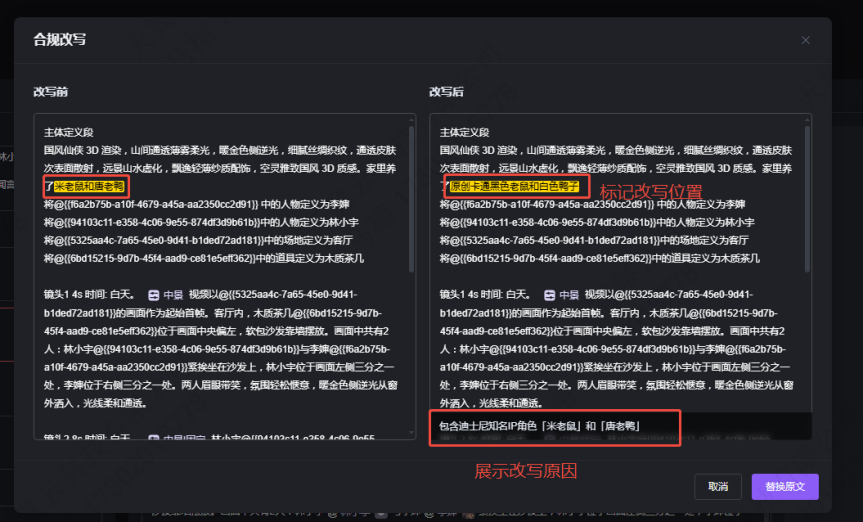Click the 中景 shot icon in 改写前 panel 镜头1
The image size is (863, 522).
click(x=154, y=295)
